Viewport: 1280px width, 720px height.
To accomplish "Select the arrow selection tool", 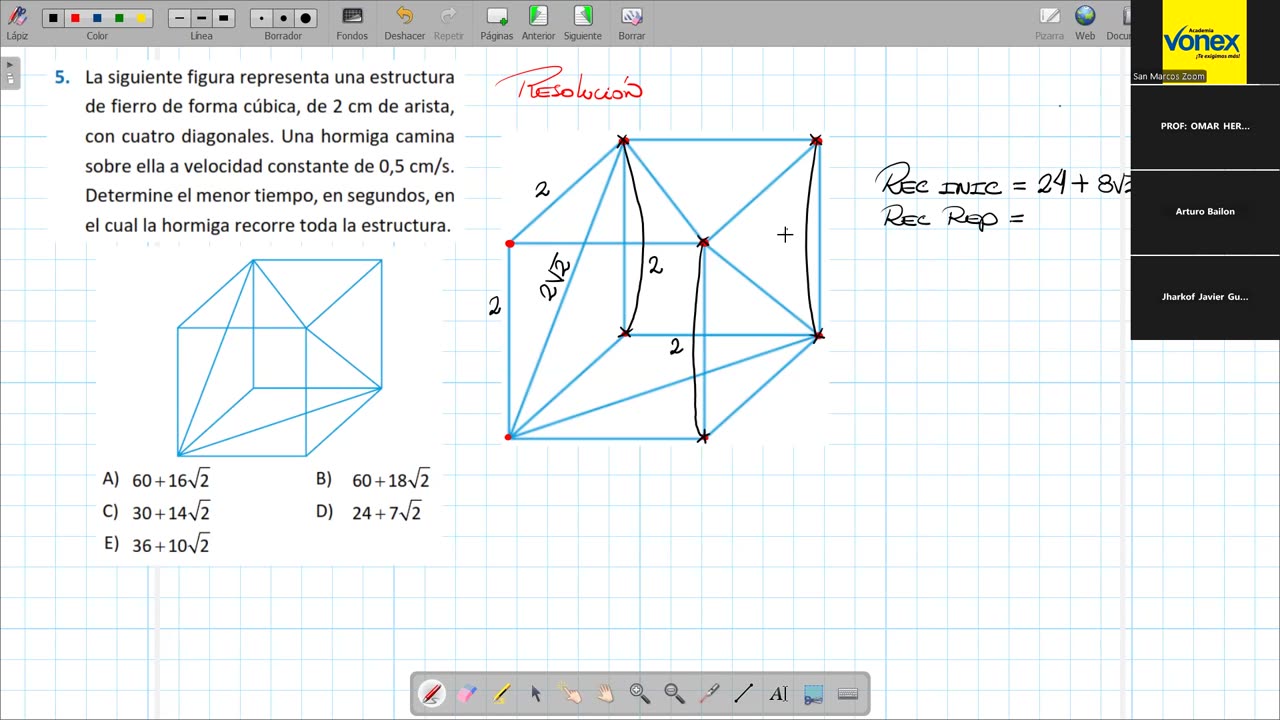I will [536, 693].
